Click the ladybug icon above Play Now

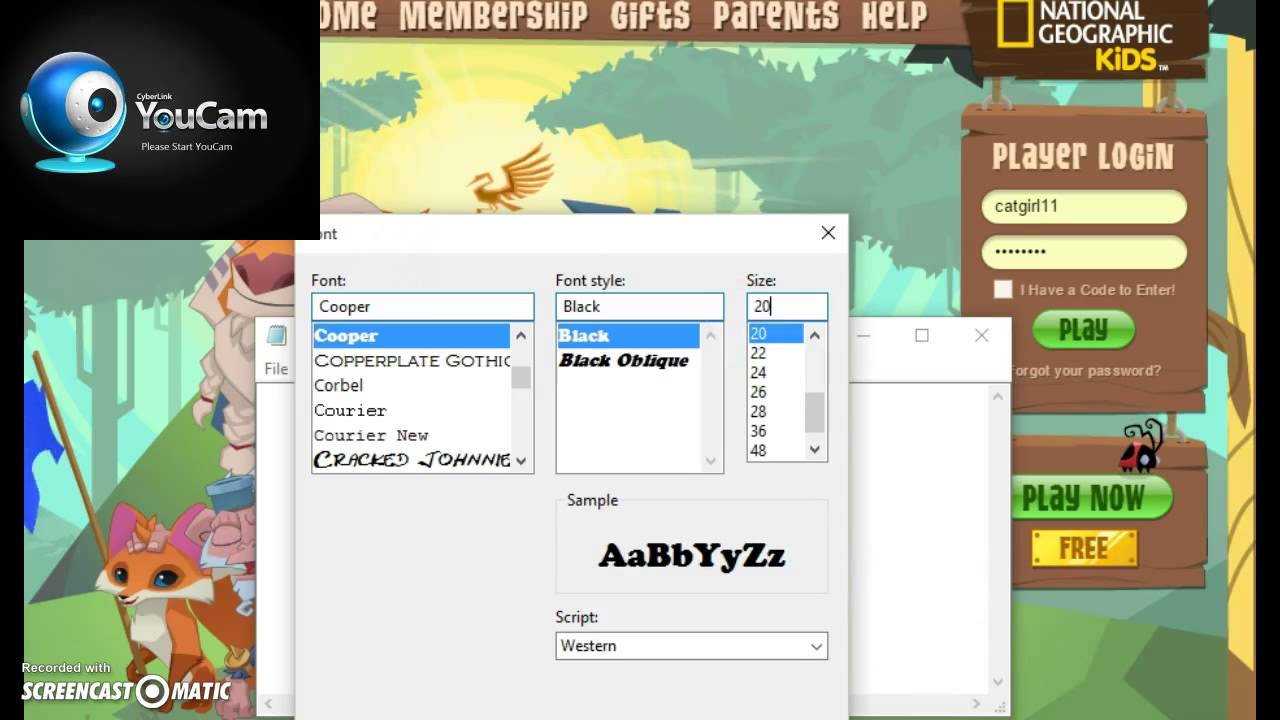coord(1142,447)
